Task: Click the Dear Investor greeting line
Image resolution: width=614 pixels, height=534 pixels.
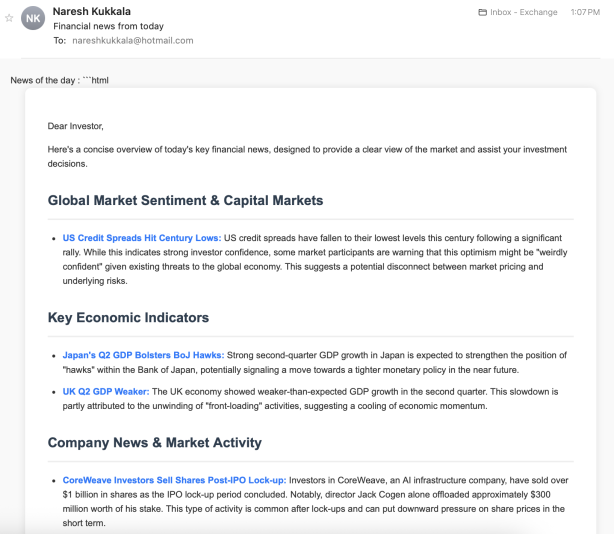Action: coord(75,126)
